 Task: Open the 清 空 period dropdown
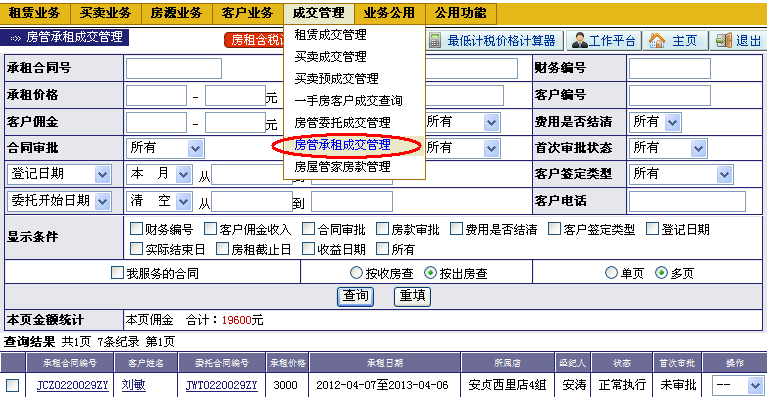tap(159, 201)
